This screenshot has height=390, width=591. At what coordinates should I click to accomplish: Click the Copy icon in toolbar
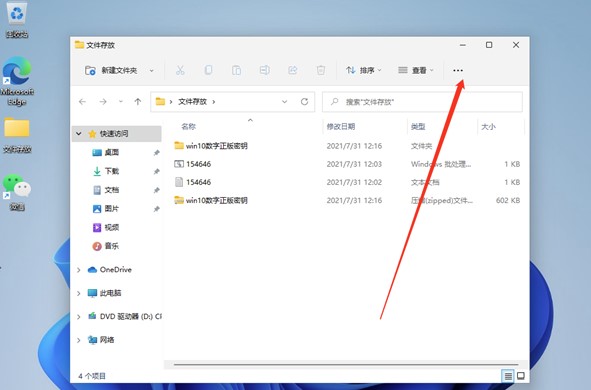208,70
